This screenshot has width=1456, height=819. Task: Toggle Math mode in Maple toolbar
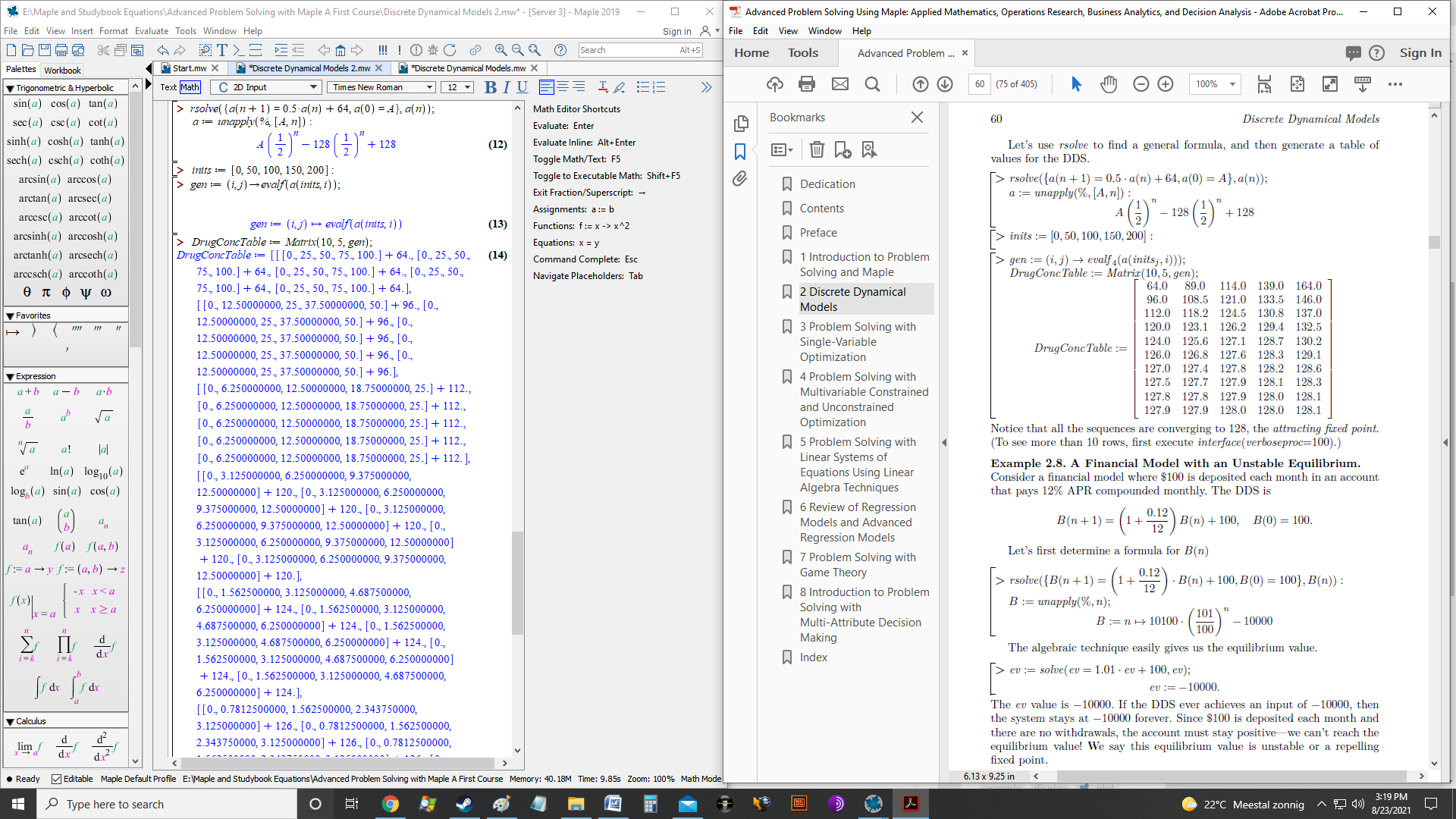coord(190,87)
